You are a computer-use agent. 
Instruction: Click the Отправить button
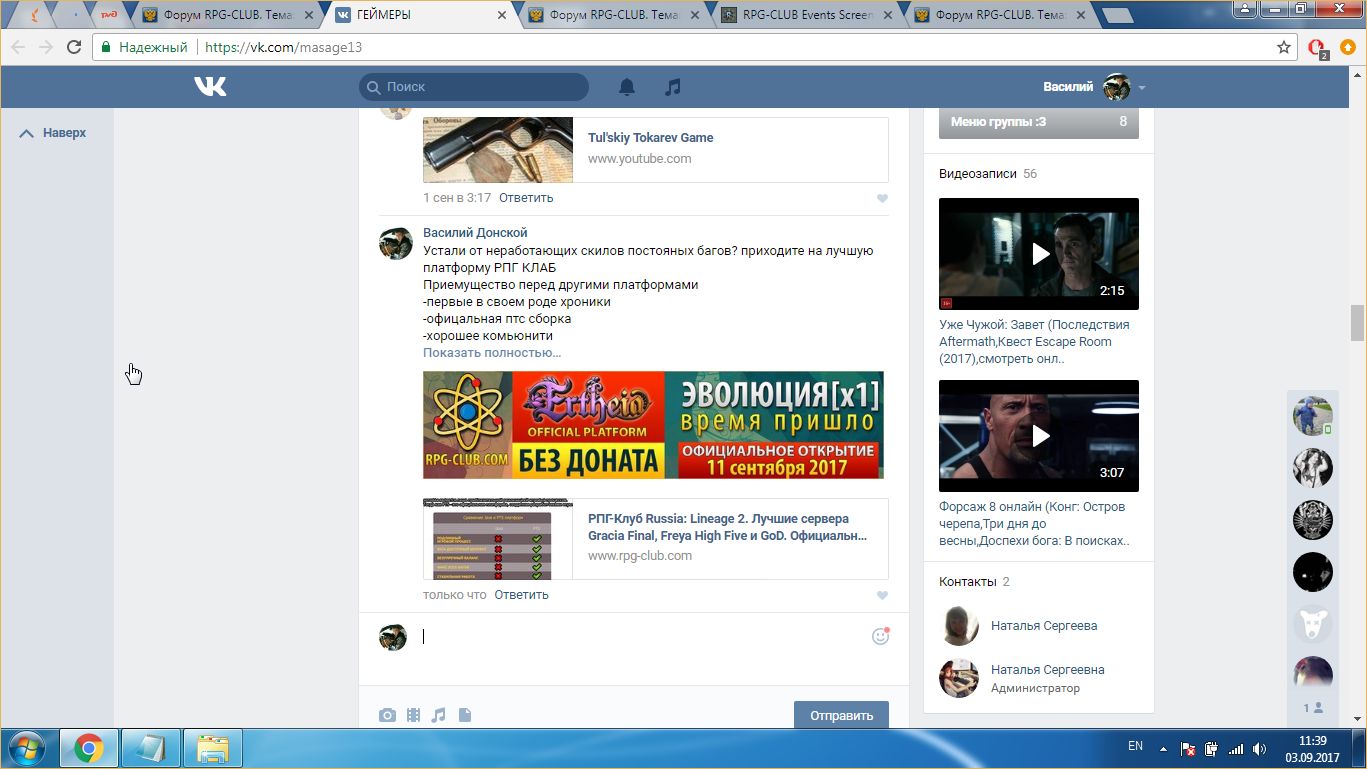[841, 715]
